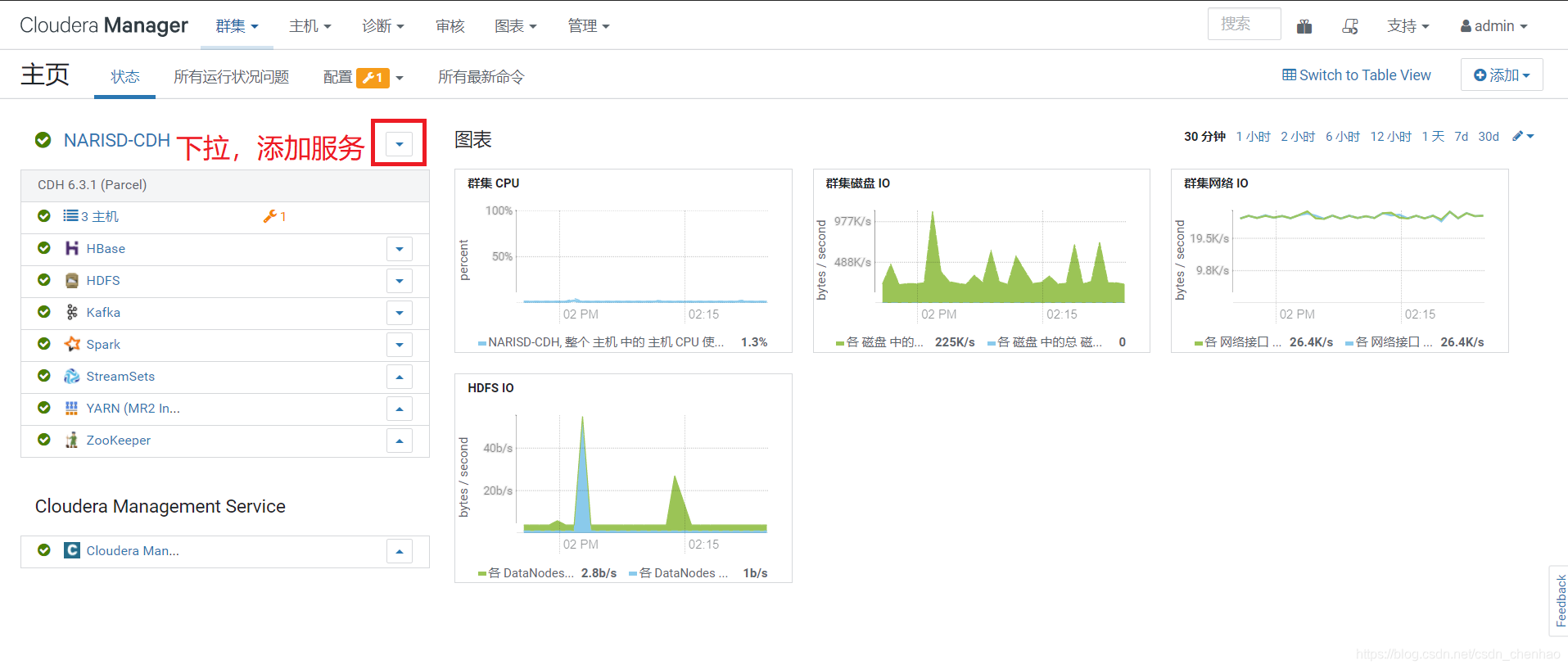Open the HDFS actions dropdown
Image resolution: width=1568 pixels, height=669 pixels.
pyautogui.click(x=400, y=281)
